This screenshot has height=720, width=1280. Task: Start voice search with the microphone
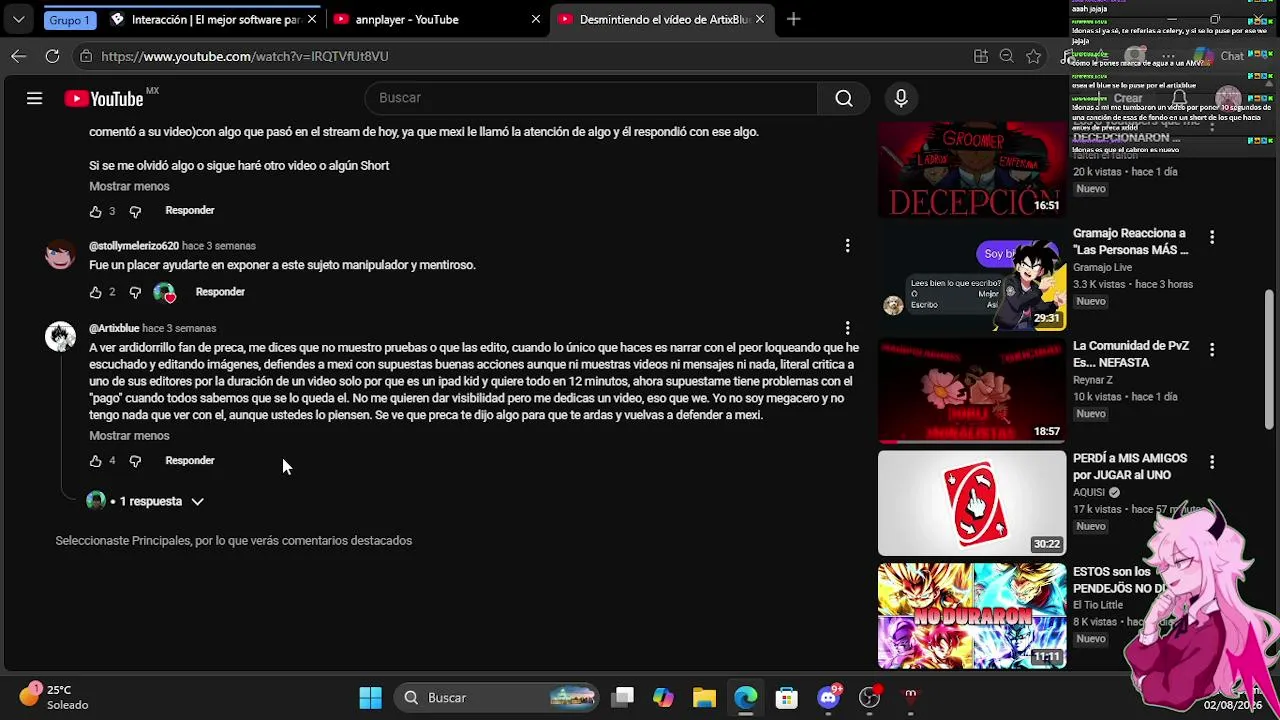[x=901, y=98]
